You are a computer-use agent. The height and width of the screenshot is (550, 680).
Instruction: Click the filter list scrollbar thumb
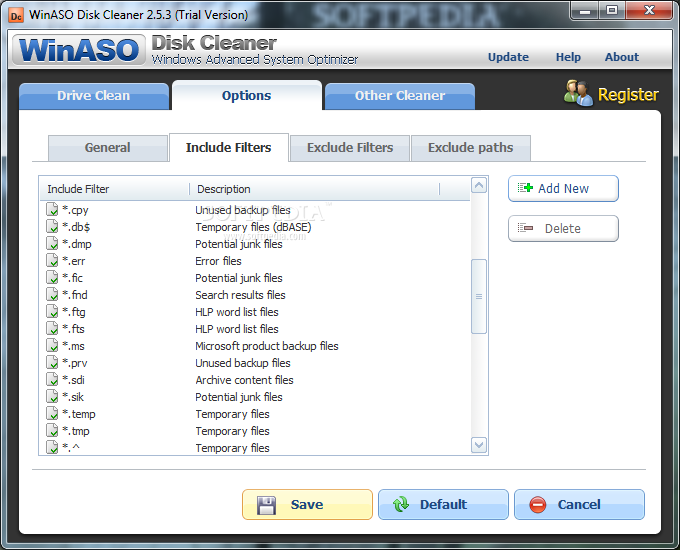479,297
